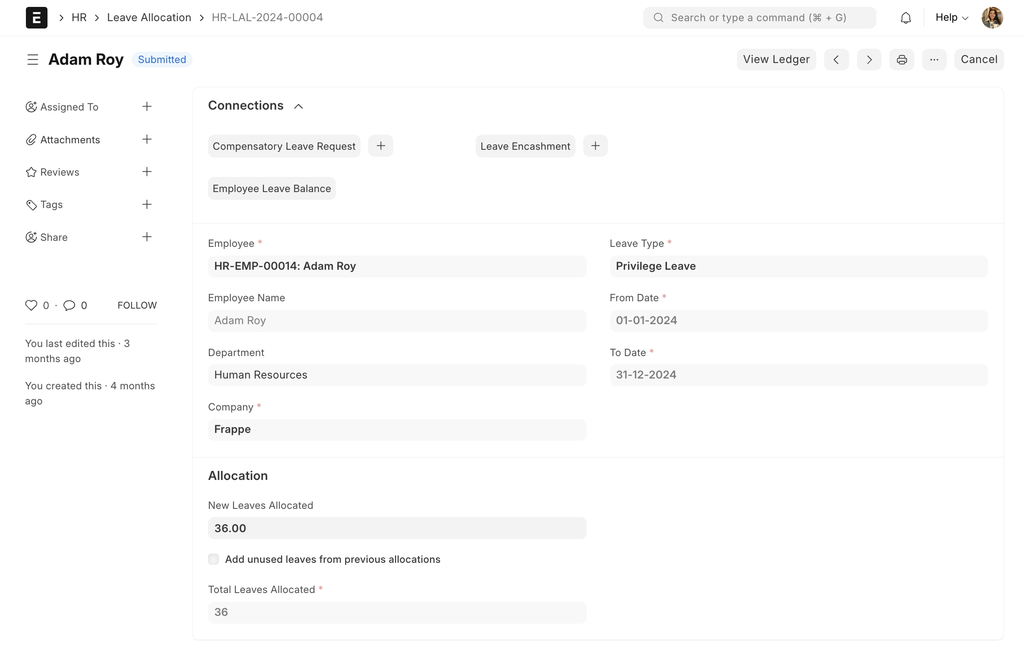Click the search command bar
Image resolution: width=1024 pixels, height=650 pixels.
pyautogui.click(x=760, y=18)
